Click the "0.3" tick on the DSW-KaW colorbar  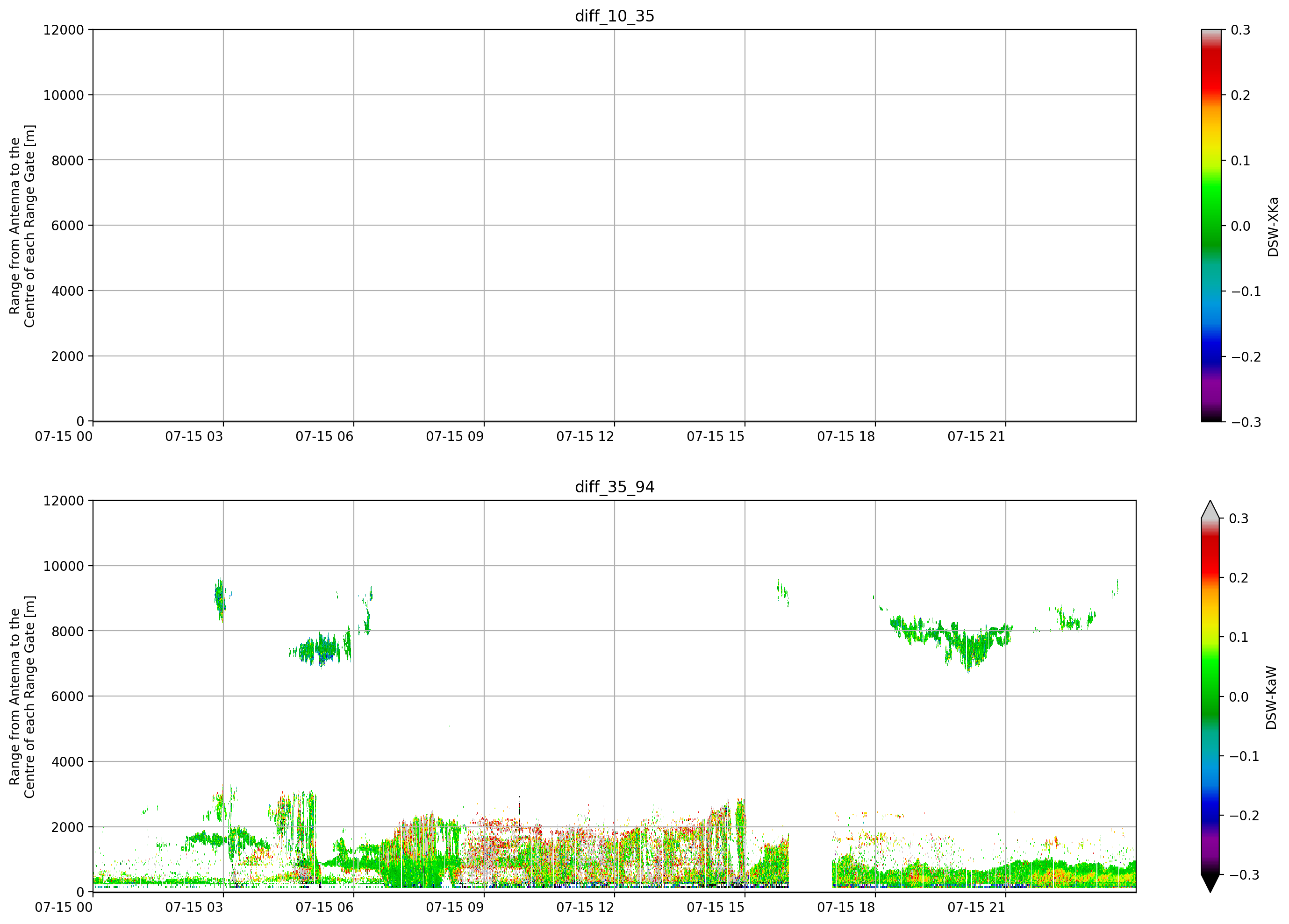pyautogui.click(x=1239, y=519)
